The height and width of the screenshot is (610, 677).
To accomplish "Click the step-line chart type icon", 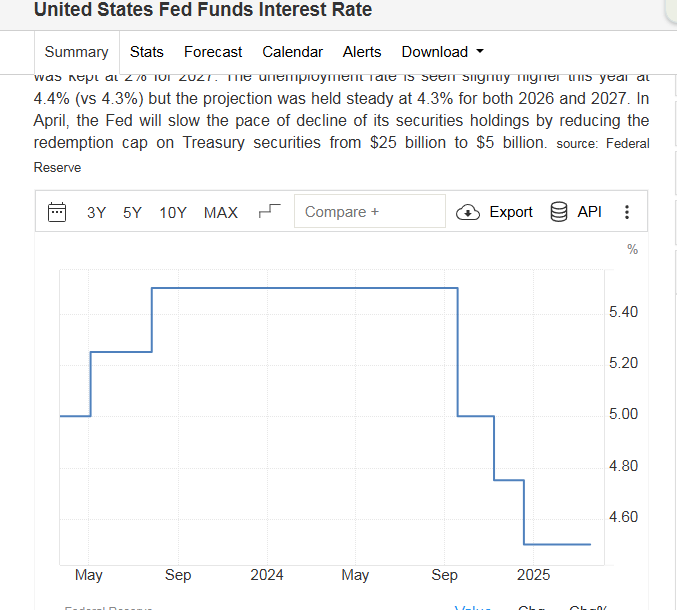I will tap(269, 211).
